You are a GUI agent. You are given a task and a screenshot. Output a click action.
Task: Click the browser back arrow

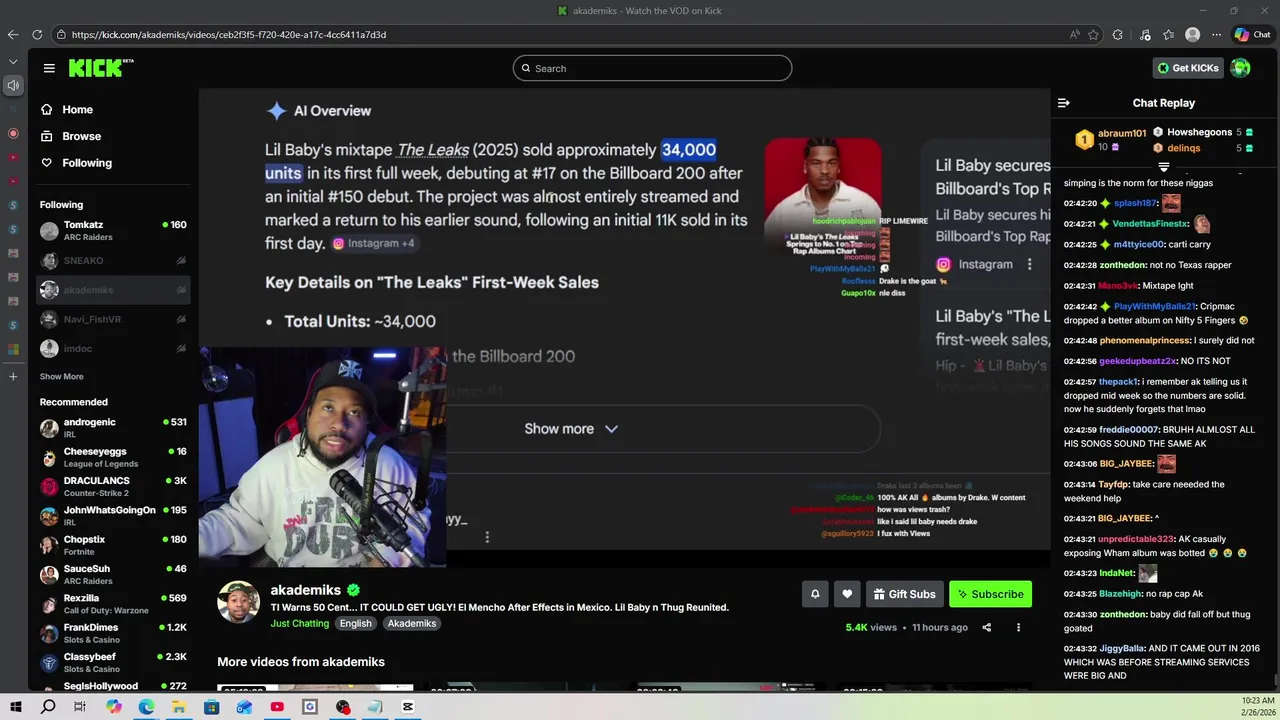pos(12,35)
